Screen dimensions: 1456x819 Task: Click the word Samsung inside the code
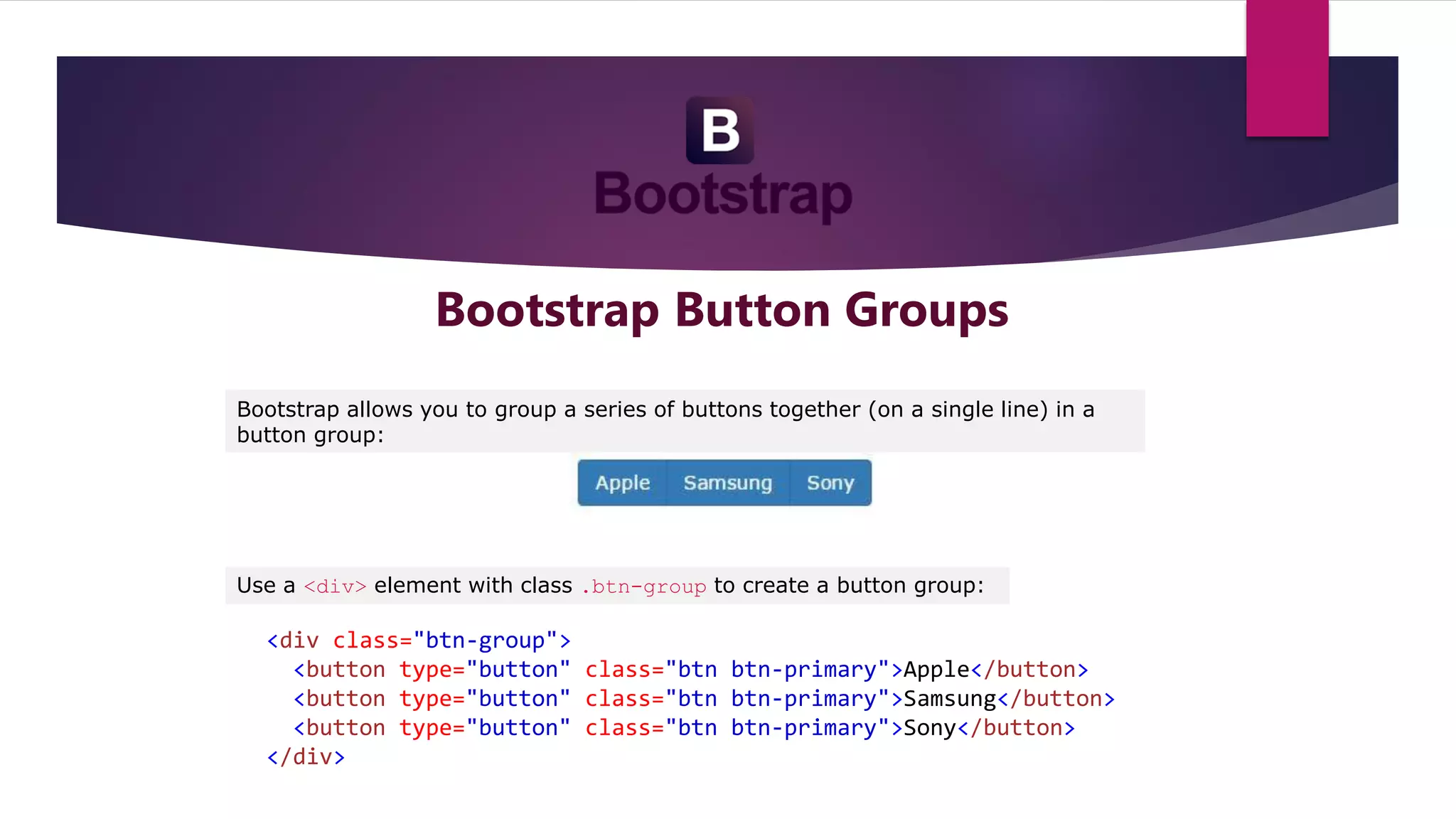(x=950, y=698)
